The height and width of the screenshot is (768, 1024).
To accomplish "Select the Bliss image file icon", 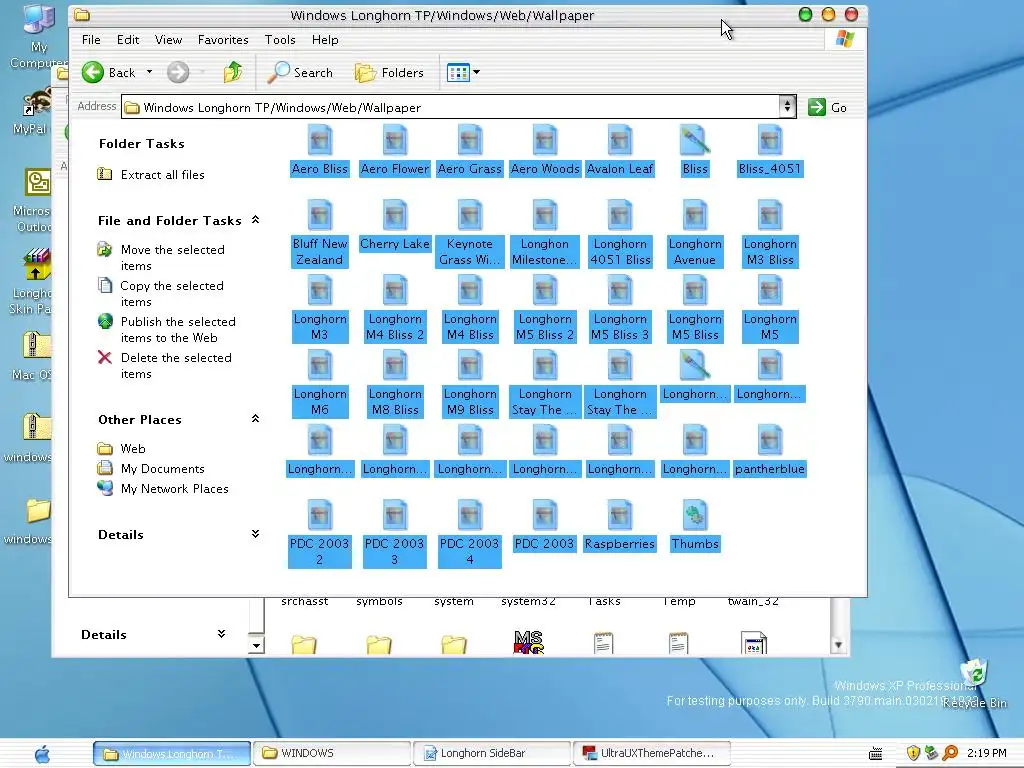I will pos(695,150).
